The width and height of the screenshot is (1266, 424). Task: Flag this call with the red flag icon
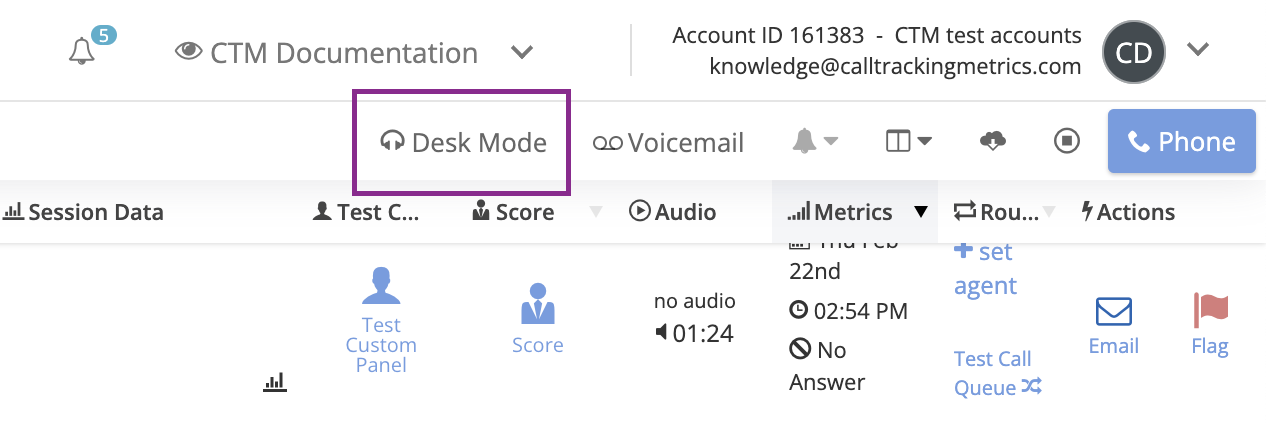(1210, 312)
